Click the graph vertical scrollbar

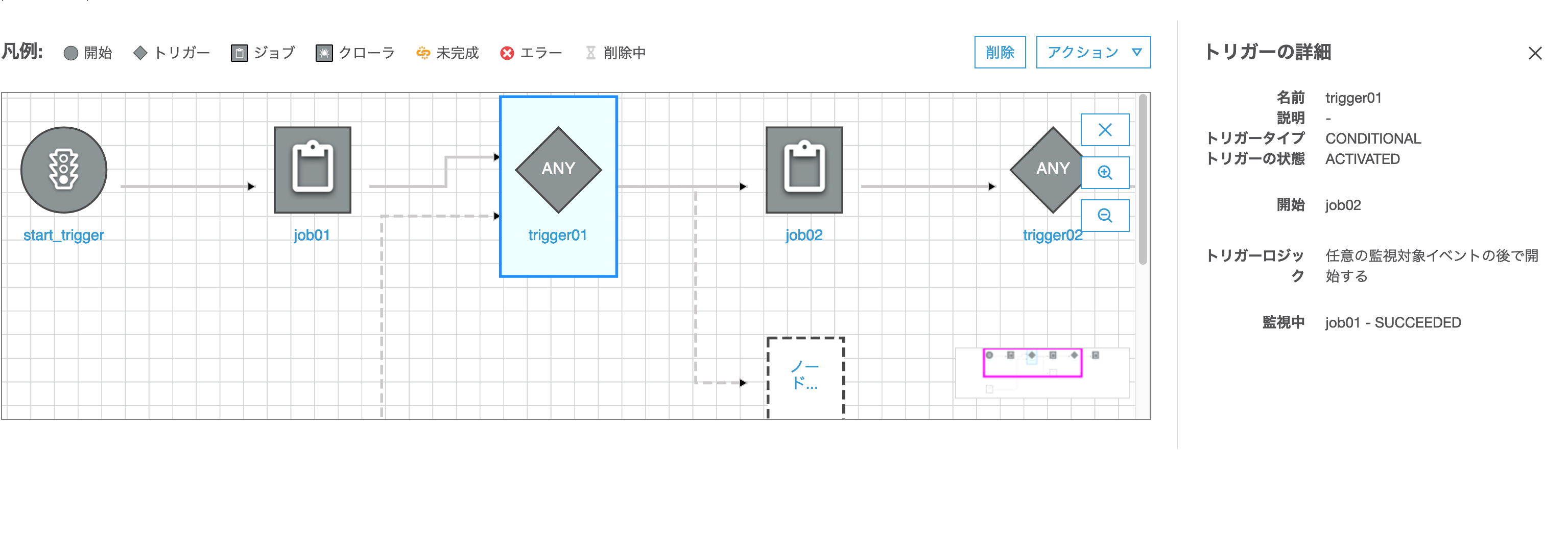click(x=1143, y=180)
